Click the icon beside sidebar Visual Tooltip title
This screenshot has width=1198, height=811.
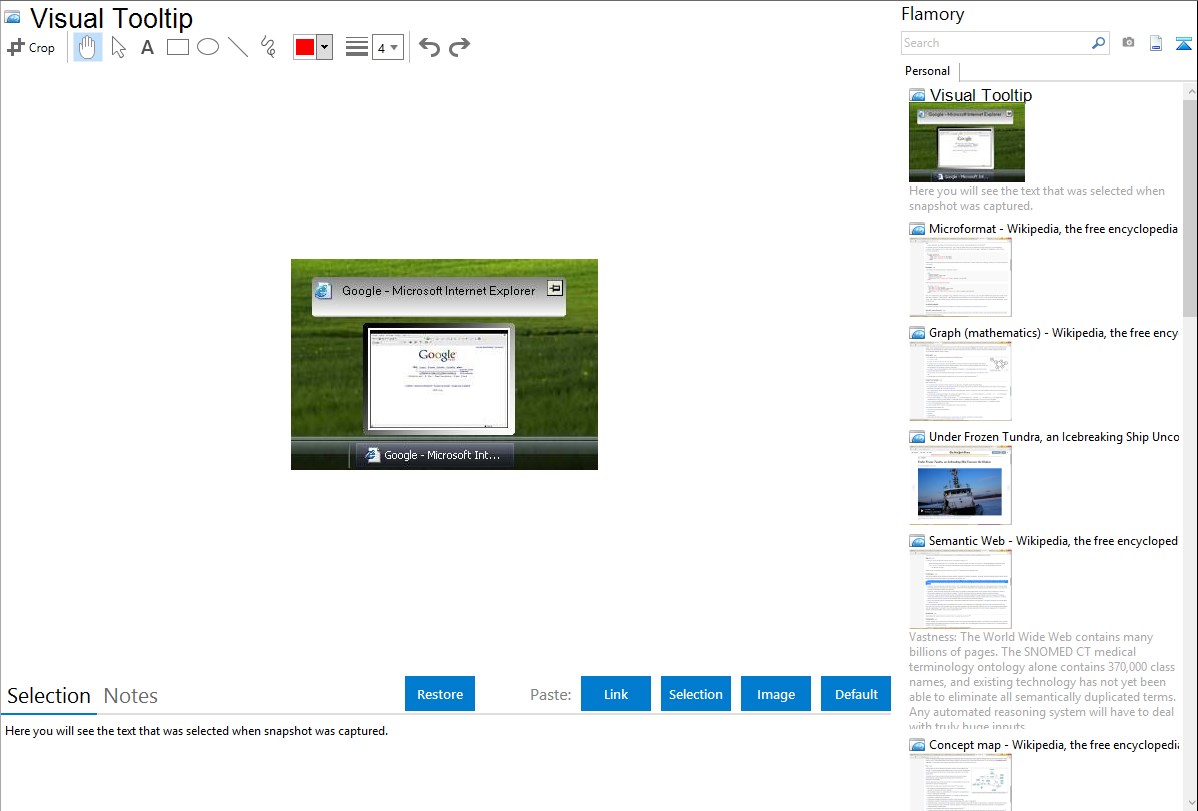[918, 96]
